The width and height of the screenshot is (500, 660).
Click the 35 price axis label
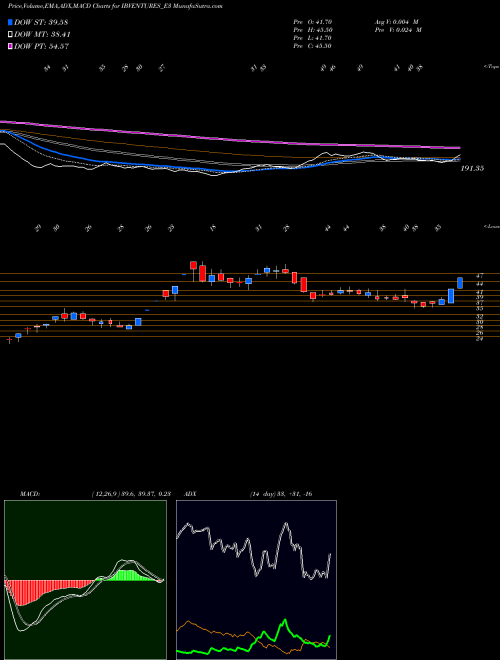pos(479,308)
